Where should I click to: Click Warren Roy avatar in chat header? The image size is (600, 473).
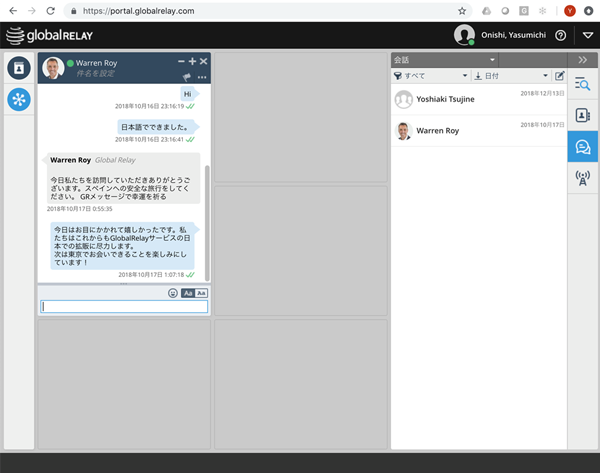[x=53, y=68]
